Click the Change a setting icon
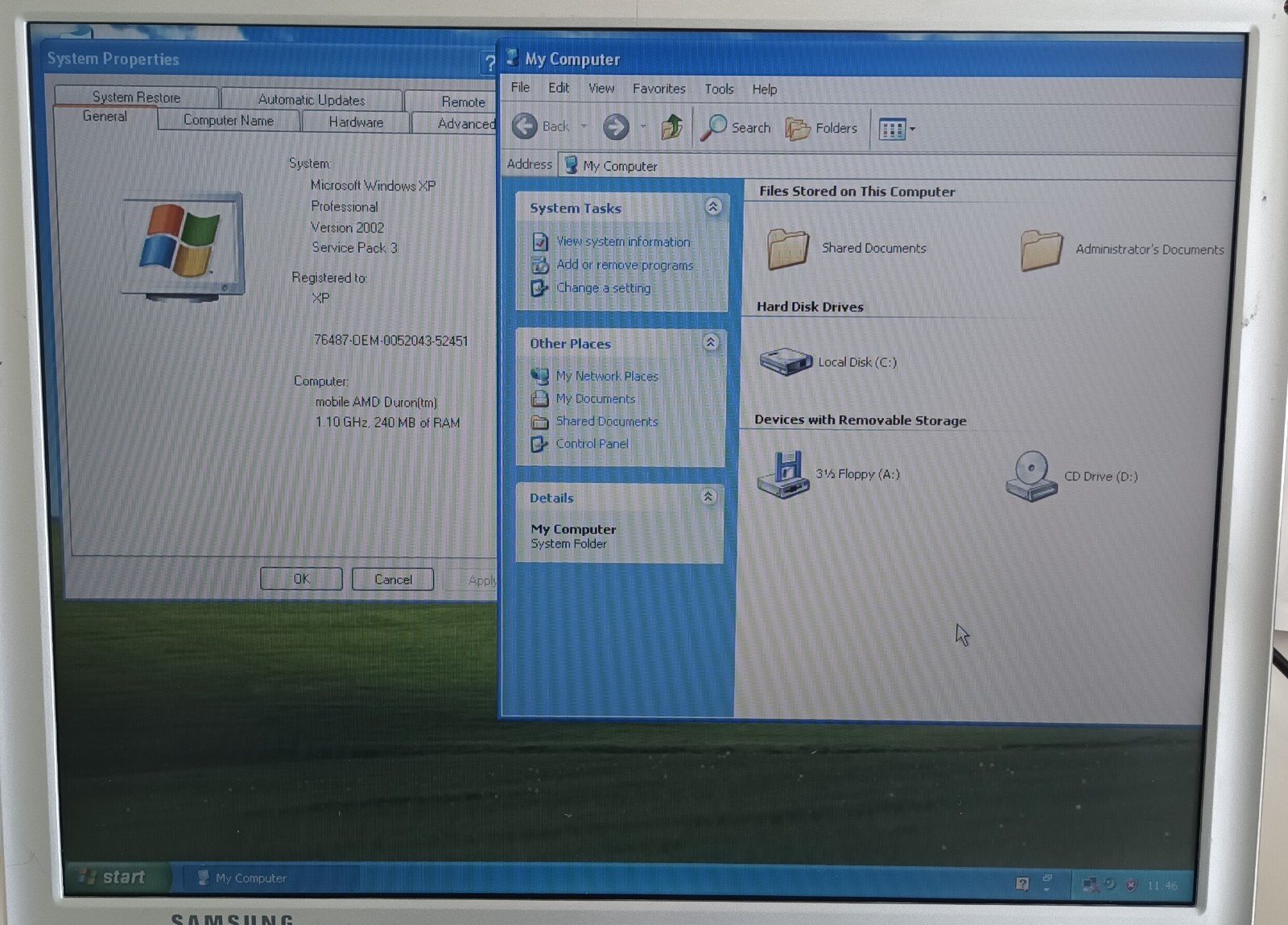The height and width of the screenshot is (925, 1288). 539,287
